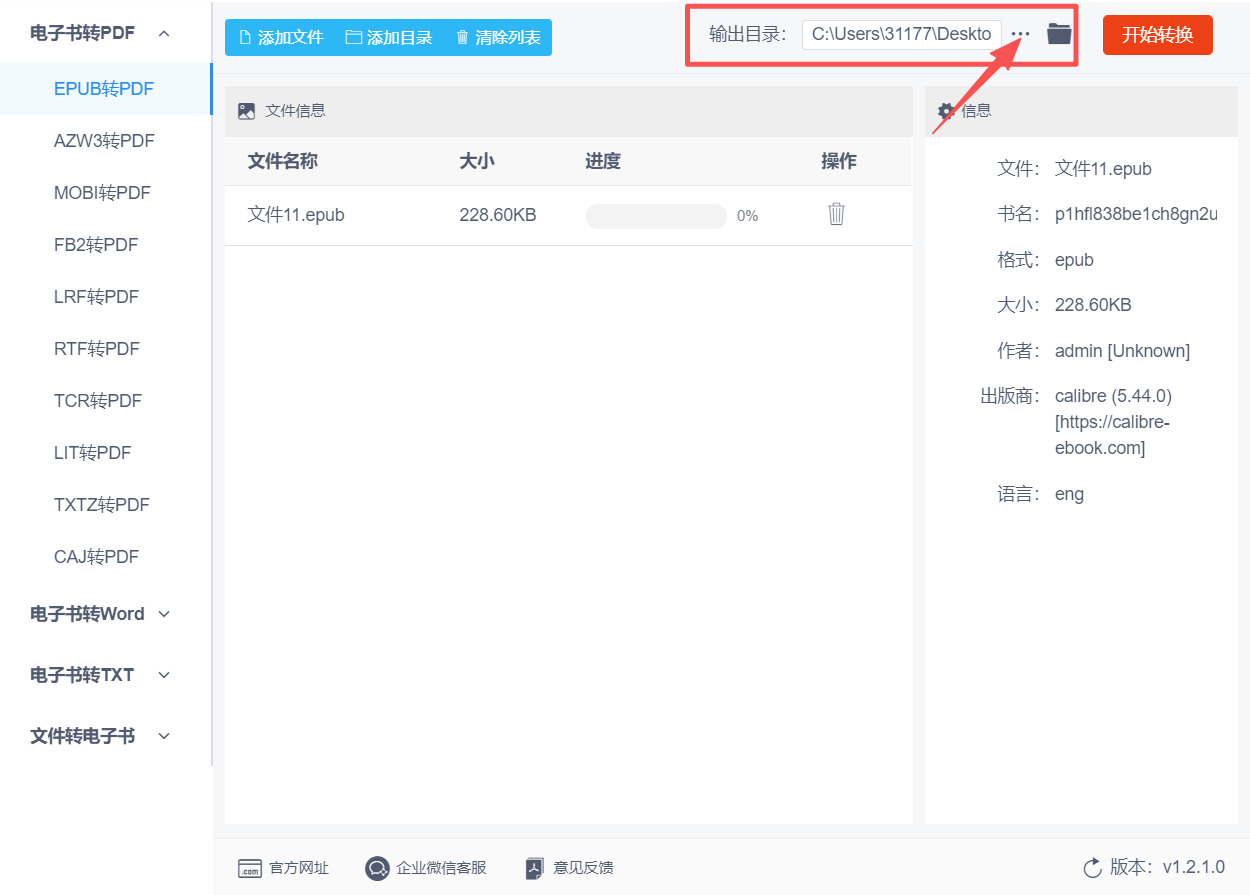Browse output directory with three-dots button
1250x895 pixels.
click(x=1020, y=34)
